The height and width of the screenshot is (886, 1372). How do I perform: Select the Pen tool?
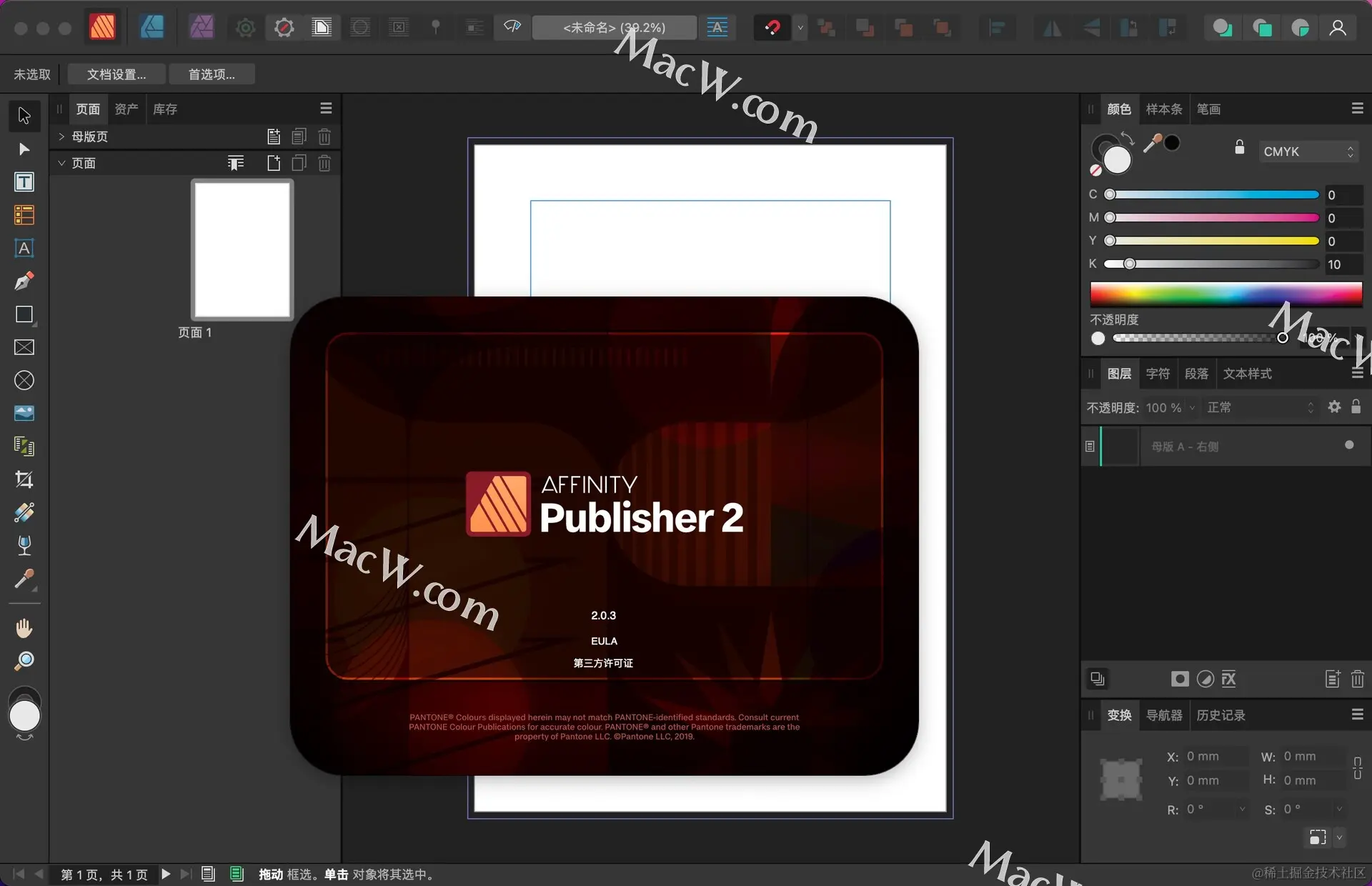pyautogui.click(x=24, y=281)
